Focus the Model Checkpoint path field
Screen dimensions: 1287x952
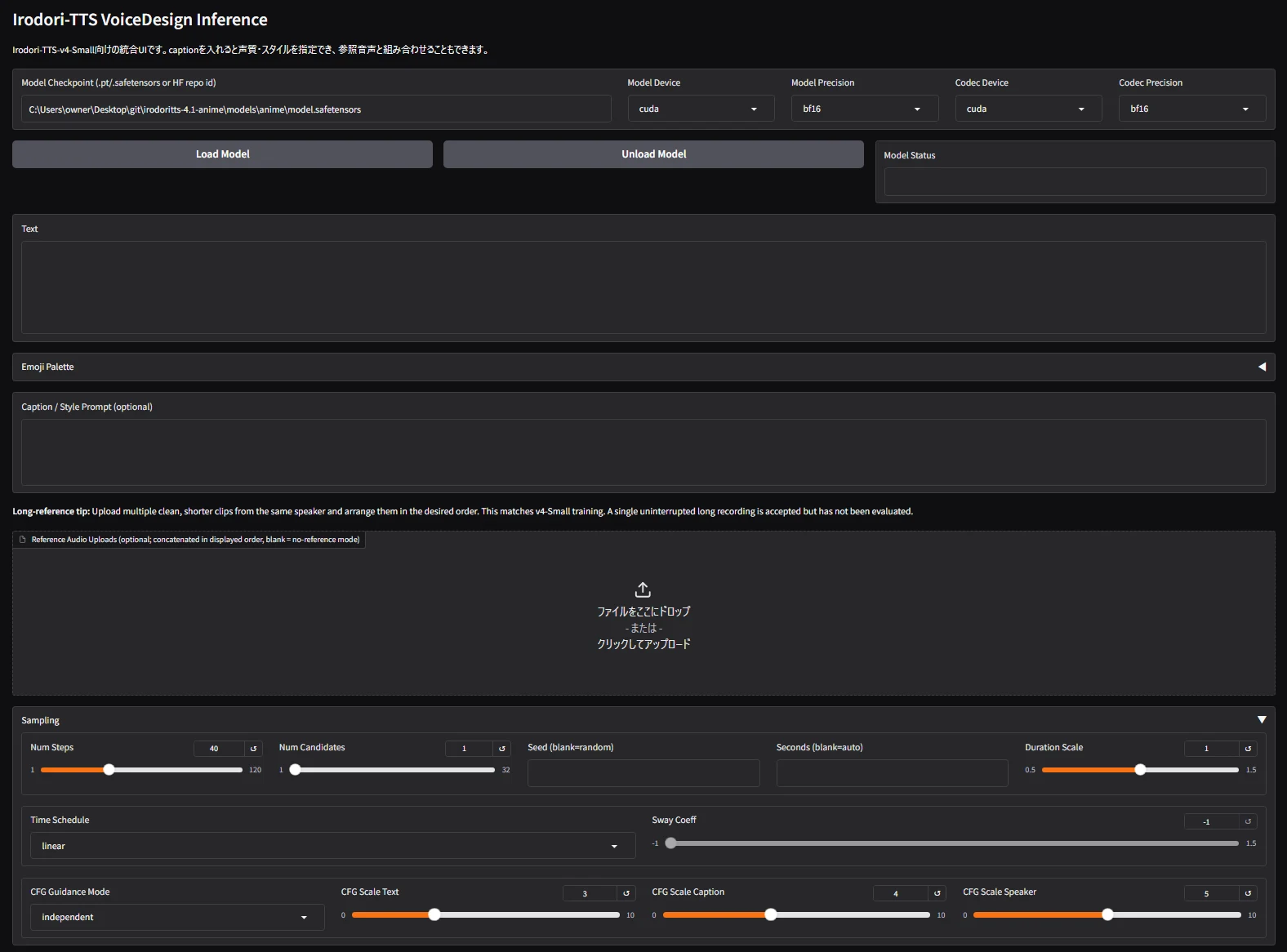click(x=316, y=109)
